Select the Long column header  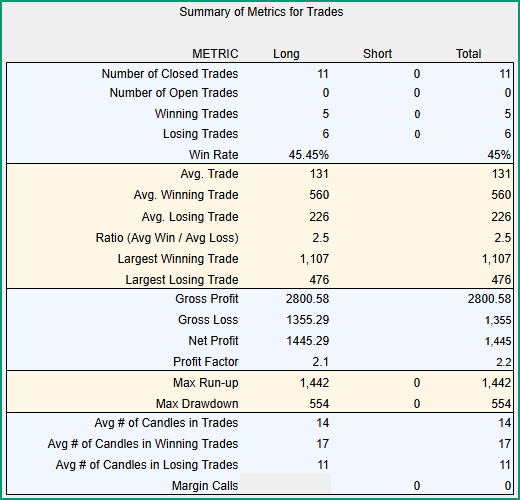[x=286, y=54]
